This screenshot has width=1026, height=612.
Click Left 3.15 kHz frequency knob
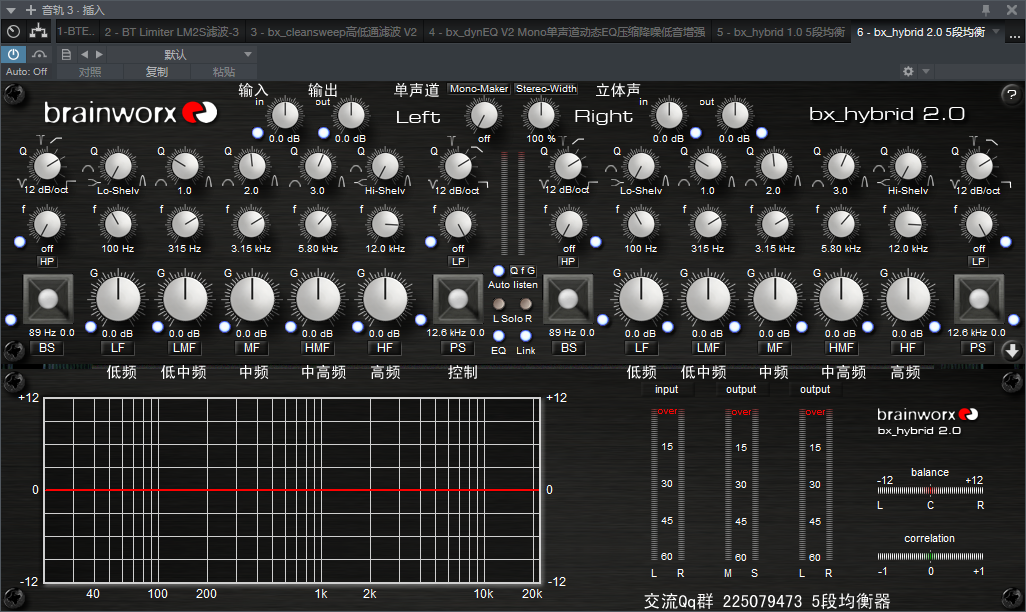point(251,224)
